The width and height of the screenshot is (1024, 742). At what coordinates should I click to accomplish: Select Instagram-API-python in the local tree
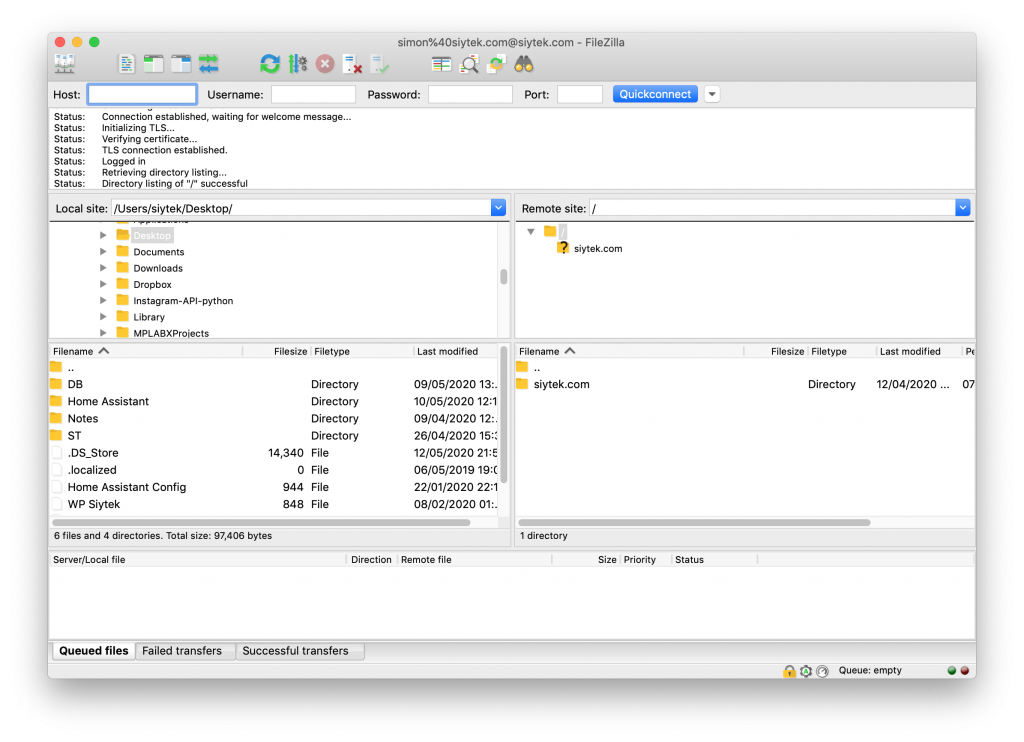click(x=183, y=300)
